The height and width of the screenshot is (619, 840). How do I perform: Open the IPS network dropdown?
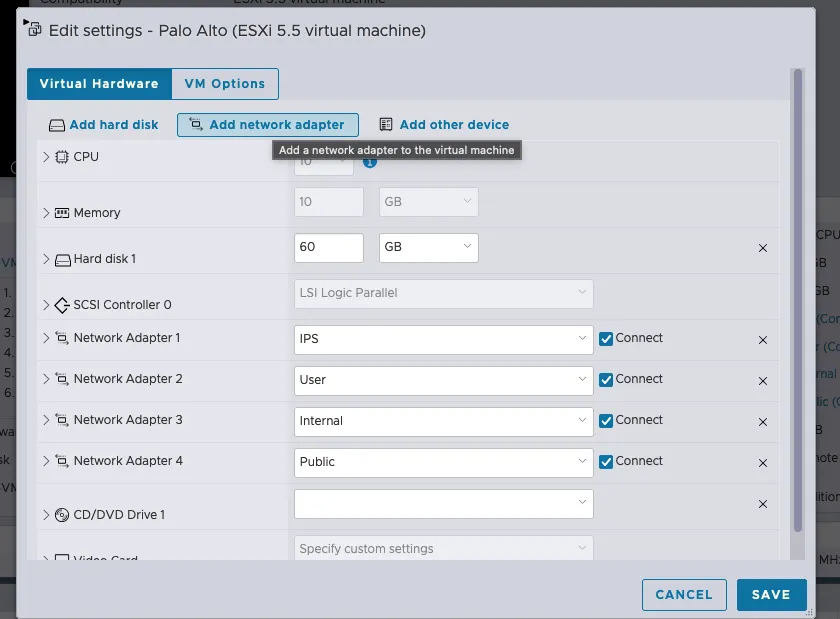(443, 339)
